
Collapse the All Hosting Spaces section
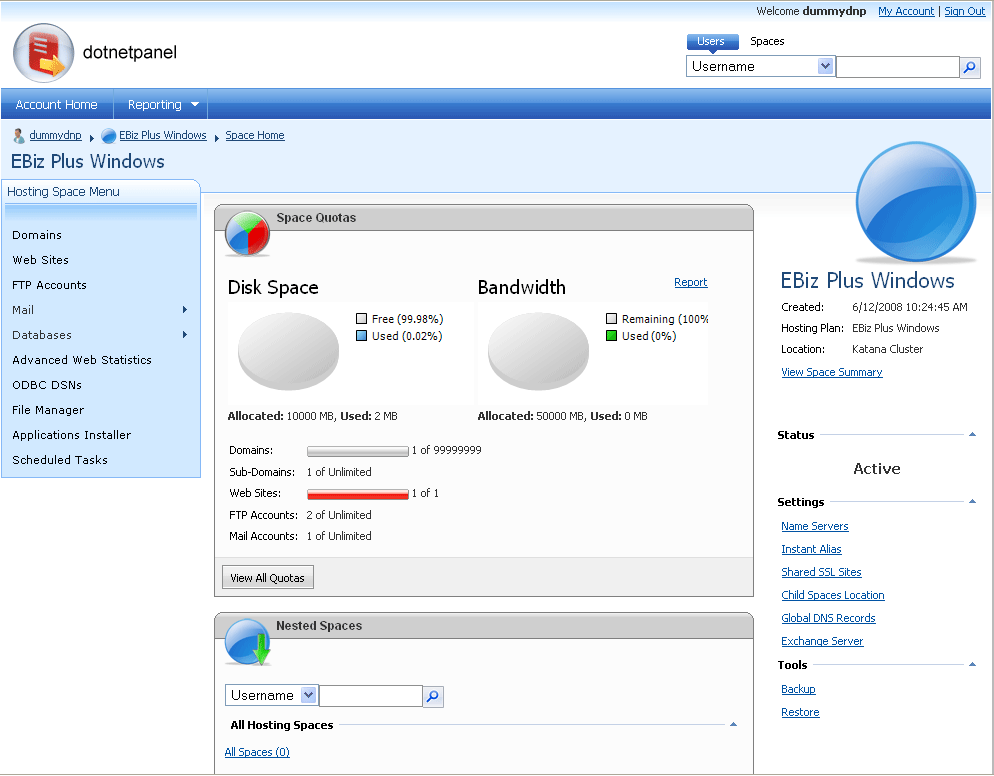click(x=733, y=724)
